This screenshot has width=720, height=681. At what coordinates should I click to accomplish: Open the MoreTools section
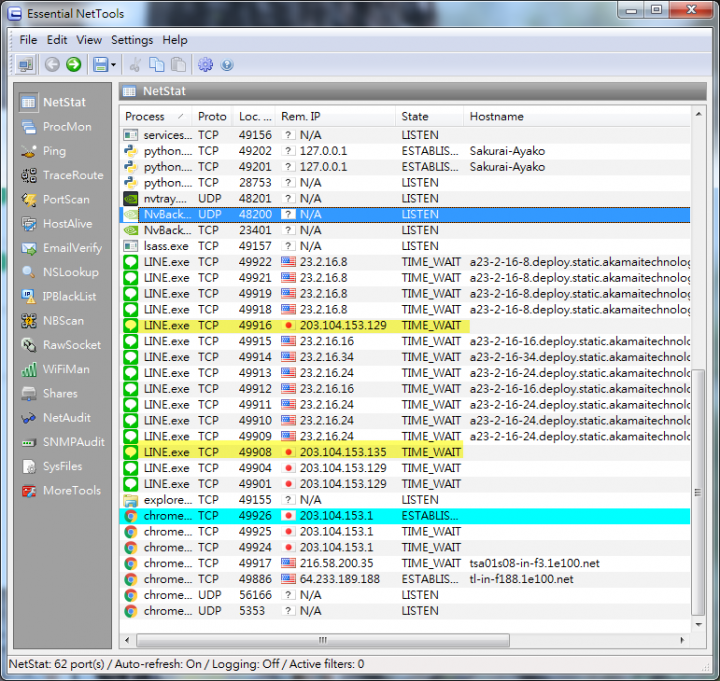62,490
